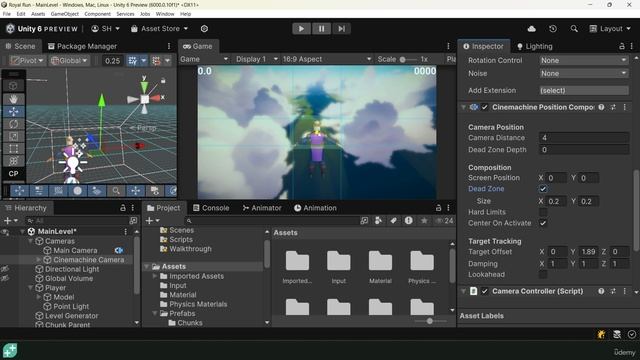
Task: Open the Component menu
Action: tap(97, 14)
